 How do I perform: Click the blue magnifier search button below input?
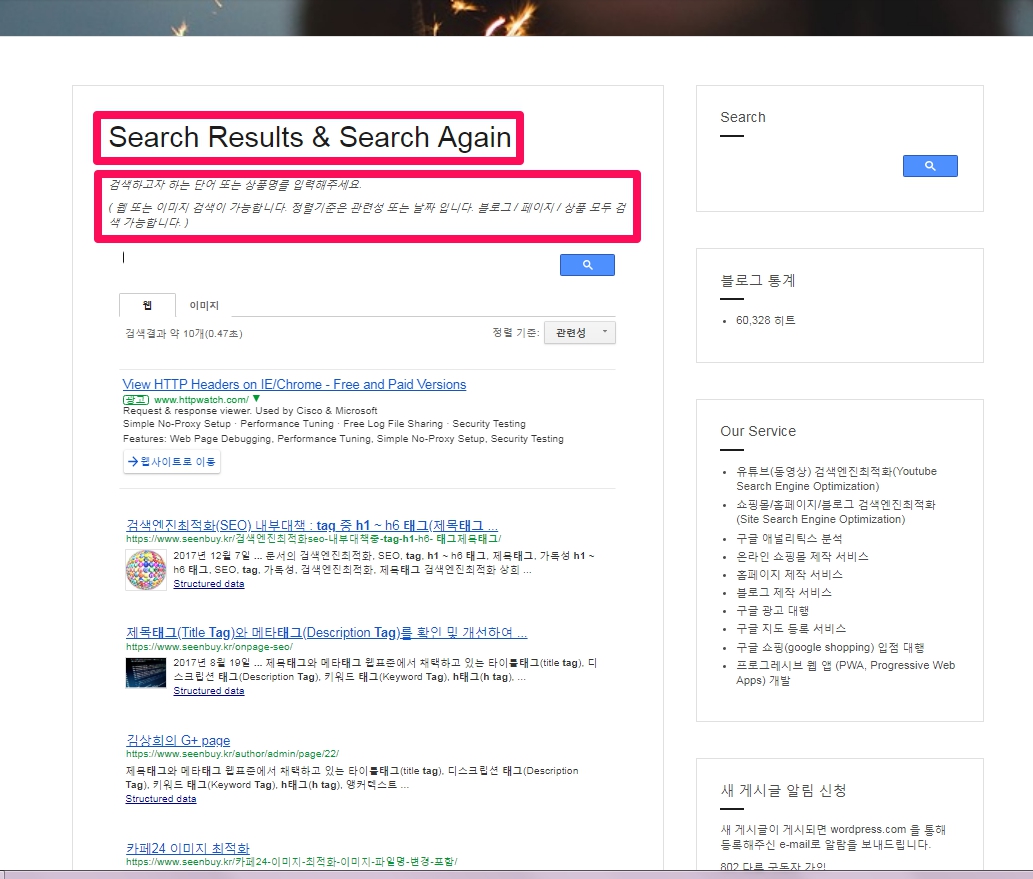click(x=587, y=264)
